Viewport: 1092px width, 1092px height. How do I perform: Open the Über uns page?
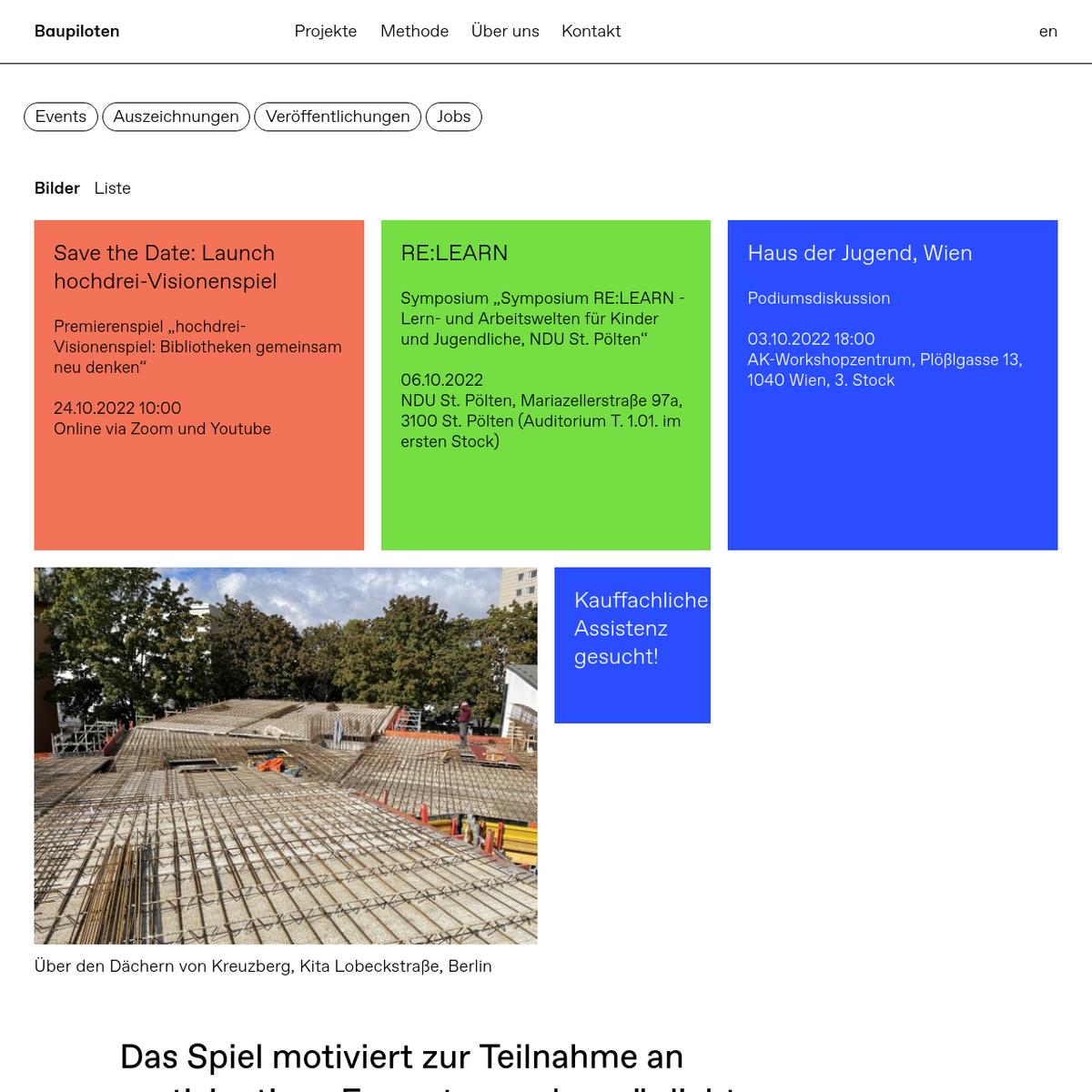point(505,31)
